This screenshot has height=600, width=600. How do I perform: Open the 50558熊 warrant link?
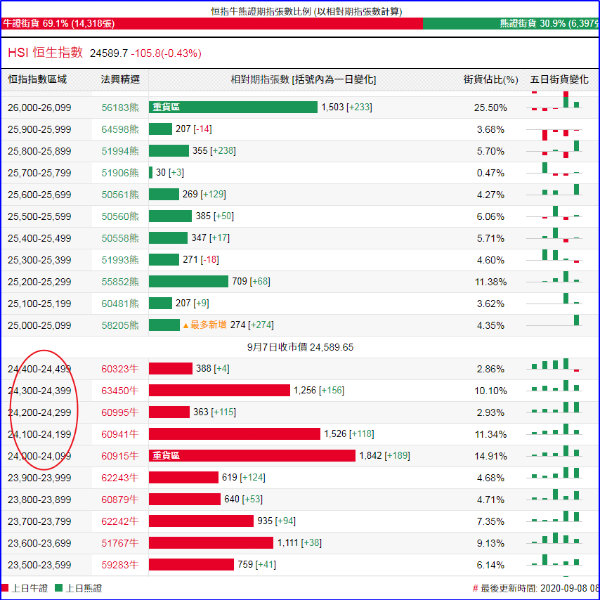[120, 238]
